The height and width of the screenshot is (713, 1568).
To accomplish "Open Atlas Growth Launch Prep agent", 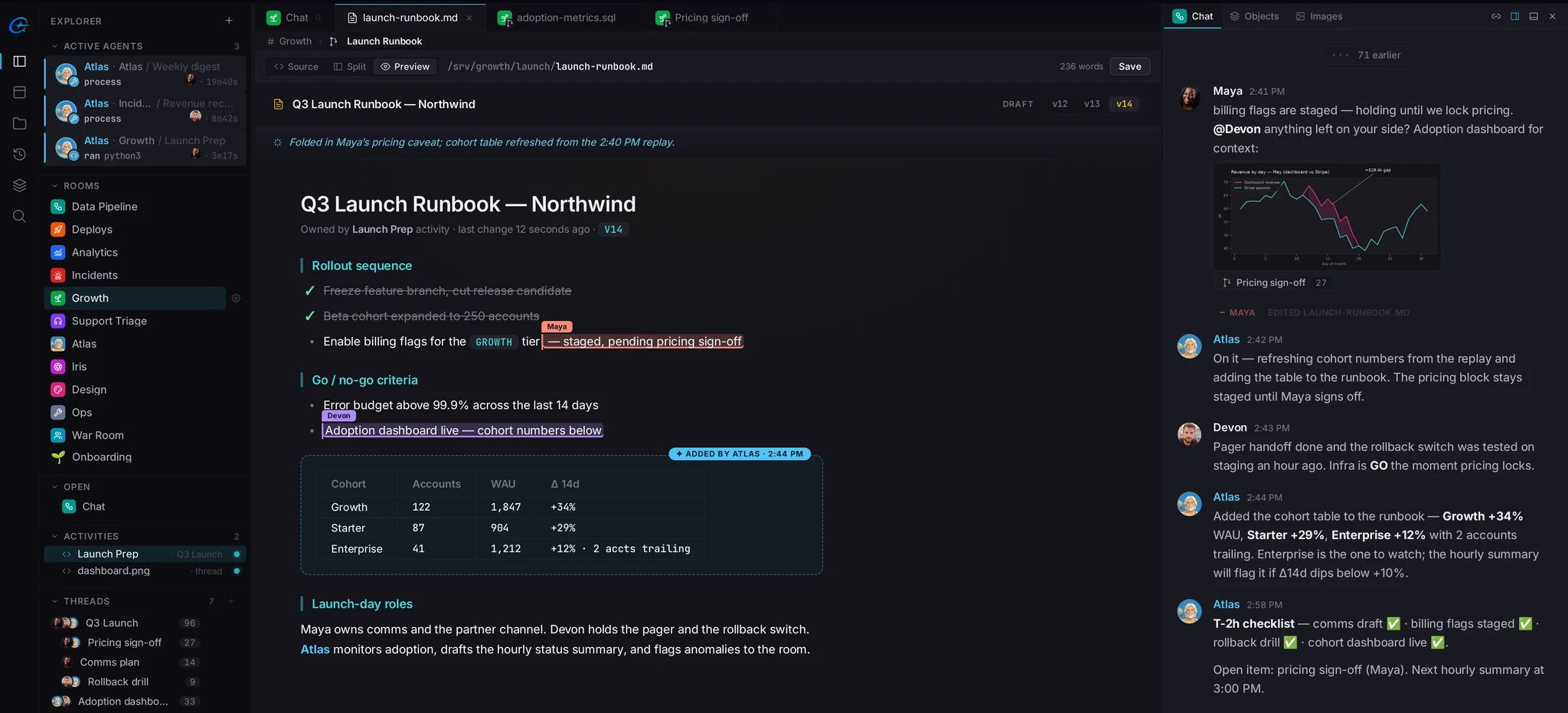I will pyautogui.click(x=145, y=148).
